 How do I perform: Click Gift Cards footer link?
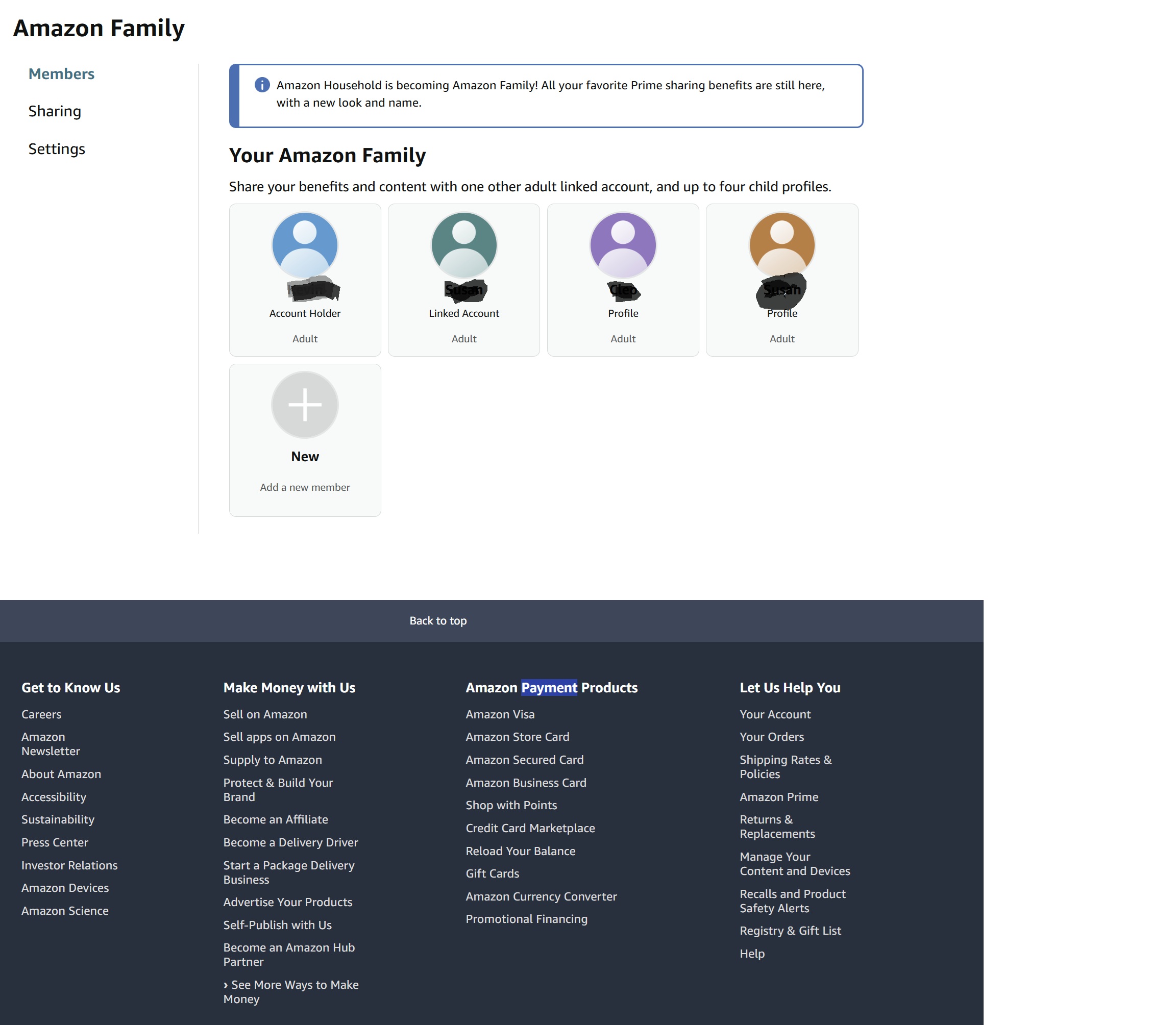point(492,873)
